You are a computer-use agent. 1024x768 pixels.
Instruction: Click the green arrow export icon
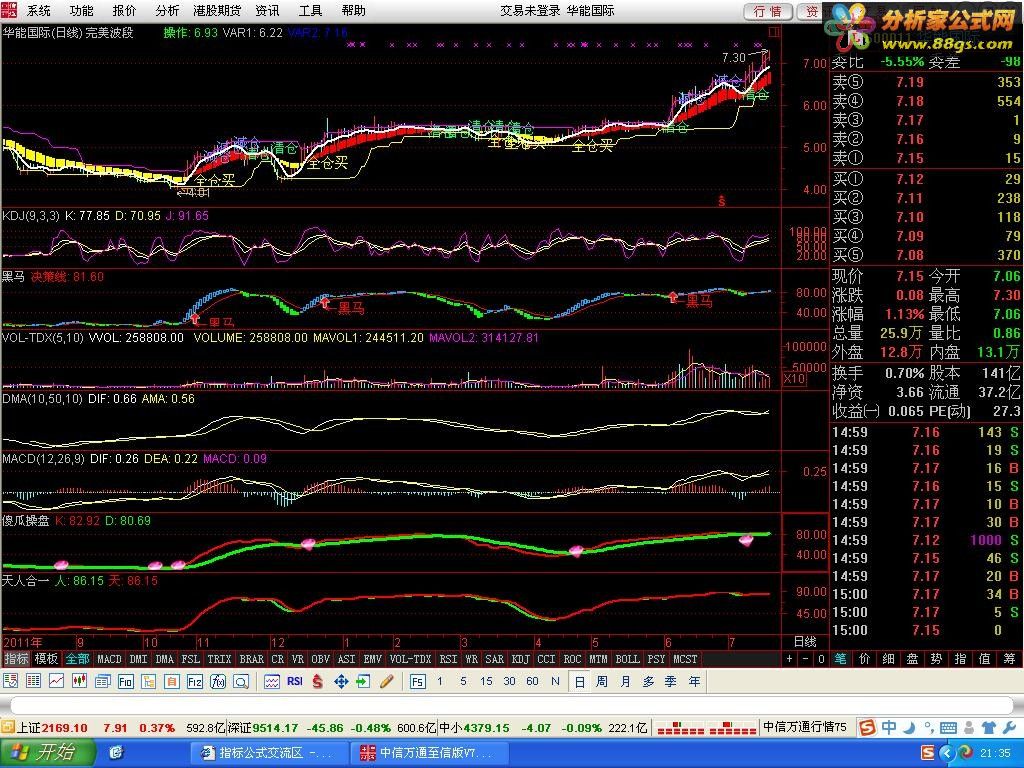point(363,682)
